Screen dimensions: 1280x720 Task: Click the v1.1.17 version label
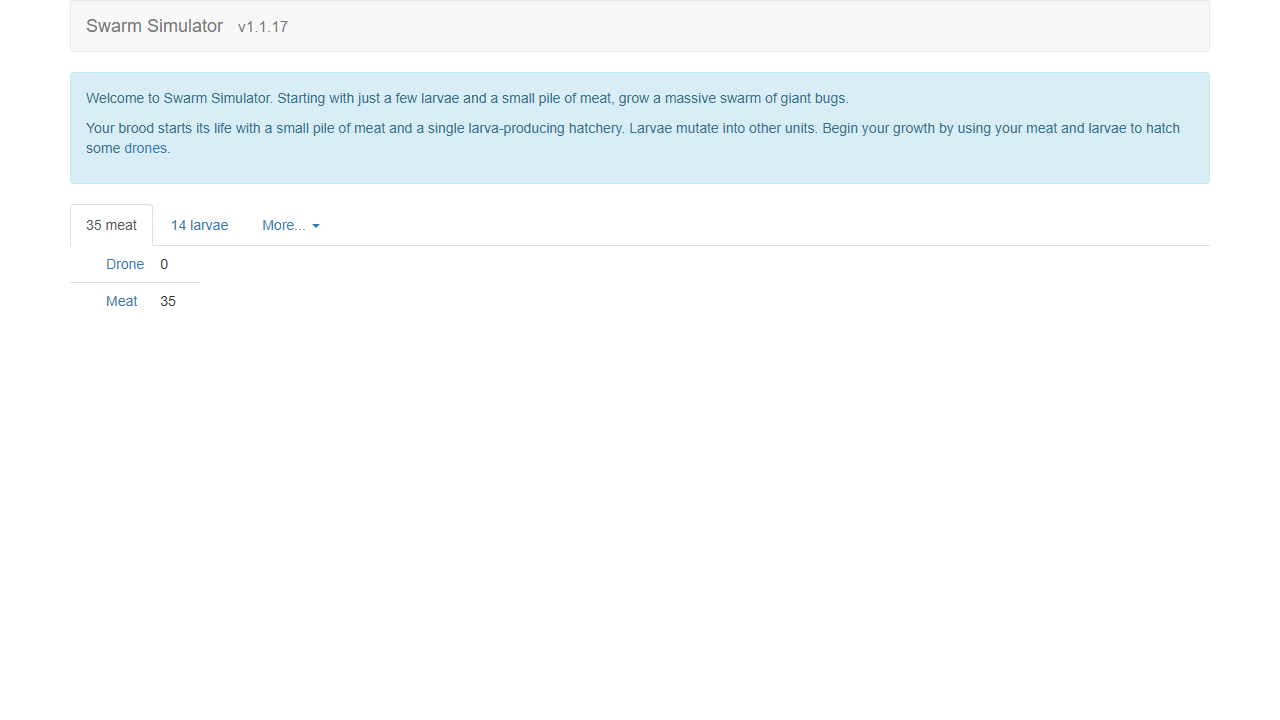pyautogui.click(x=263, y=27)
